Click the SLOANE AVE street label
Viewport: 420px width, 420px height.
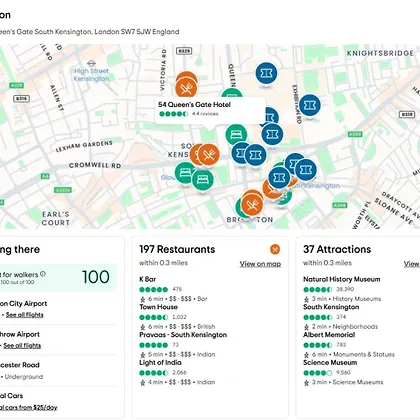pos(393,211)
